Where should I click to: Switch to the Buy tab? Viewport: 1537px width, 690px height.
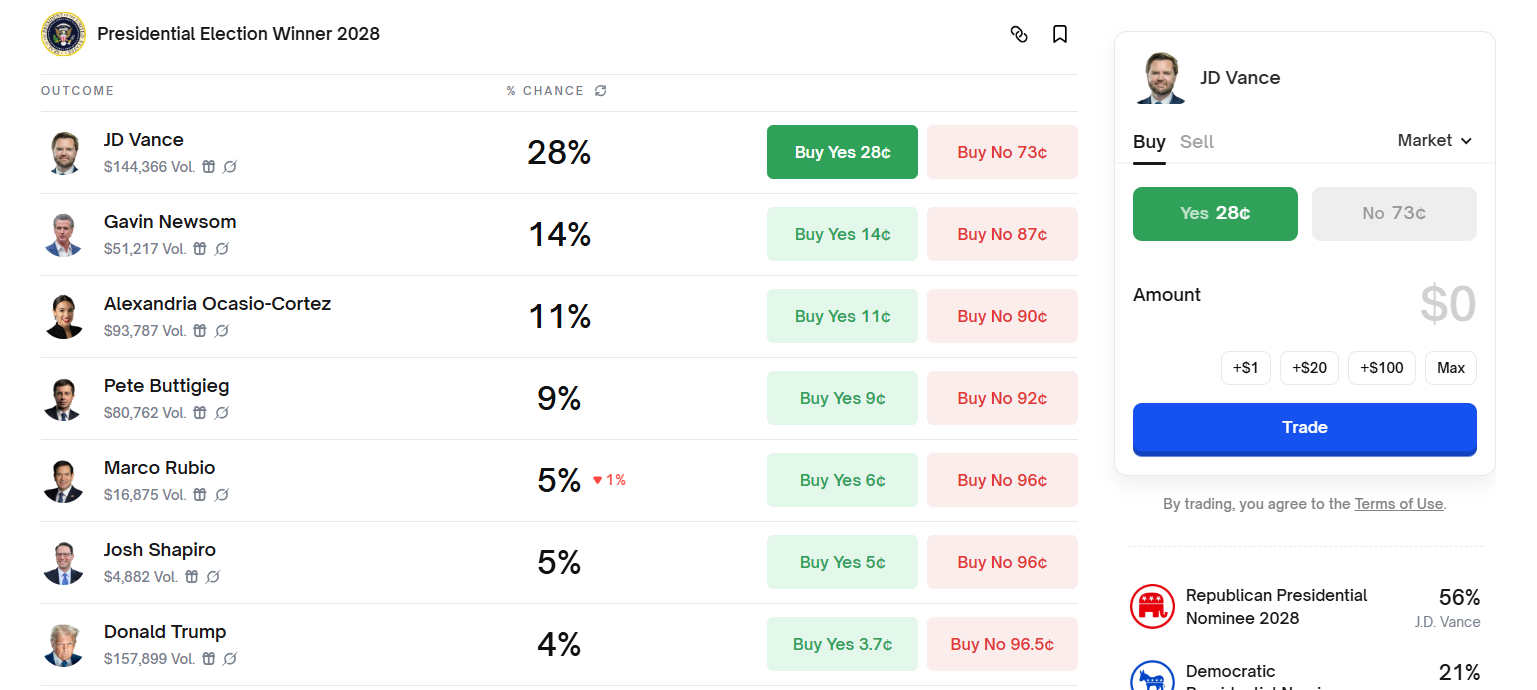(x=1149, y=142)
